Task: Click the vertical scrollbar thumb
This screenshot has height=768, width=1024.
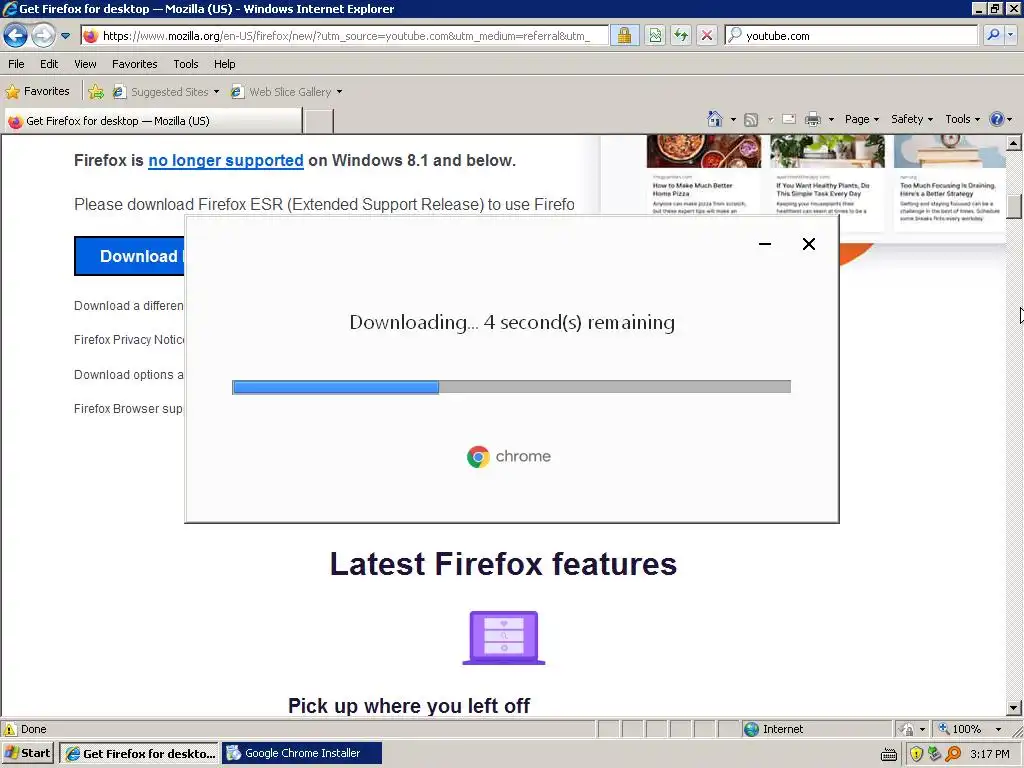Action: click(x=1014, y=206)
